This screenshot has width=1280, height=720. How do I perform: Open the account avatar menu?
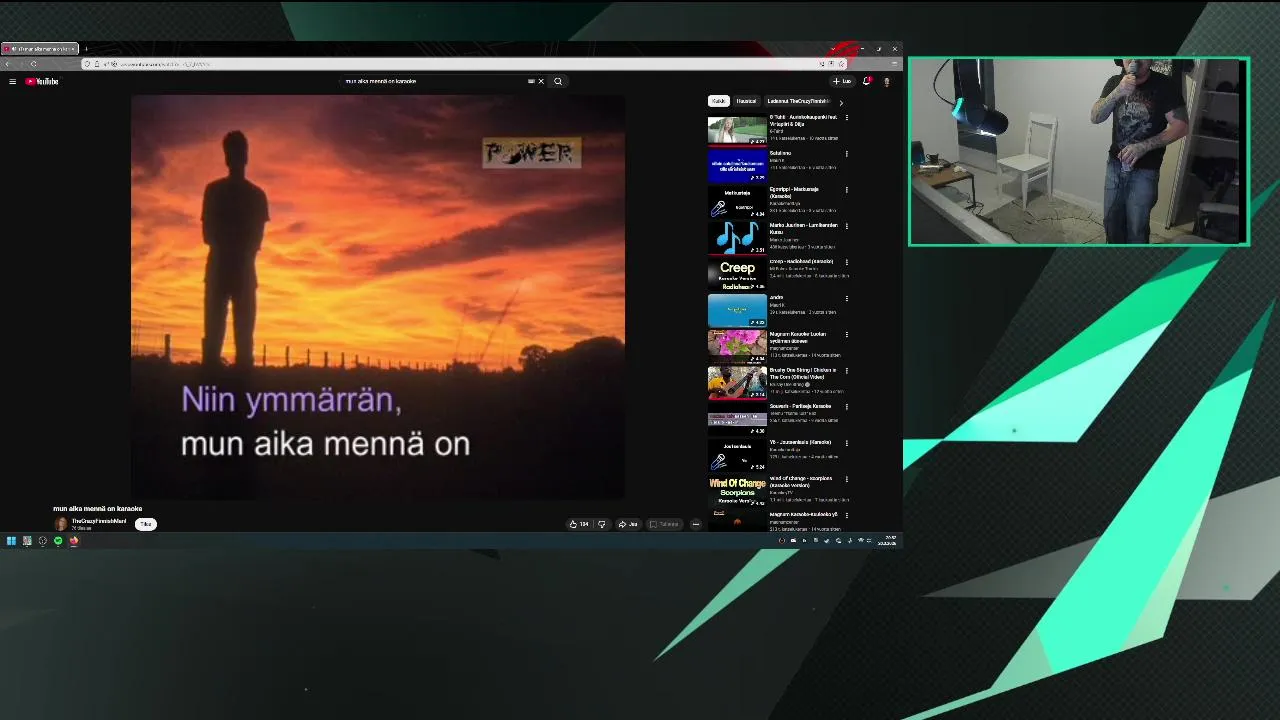click(886, 82)
